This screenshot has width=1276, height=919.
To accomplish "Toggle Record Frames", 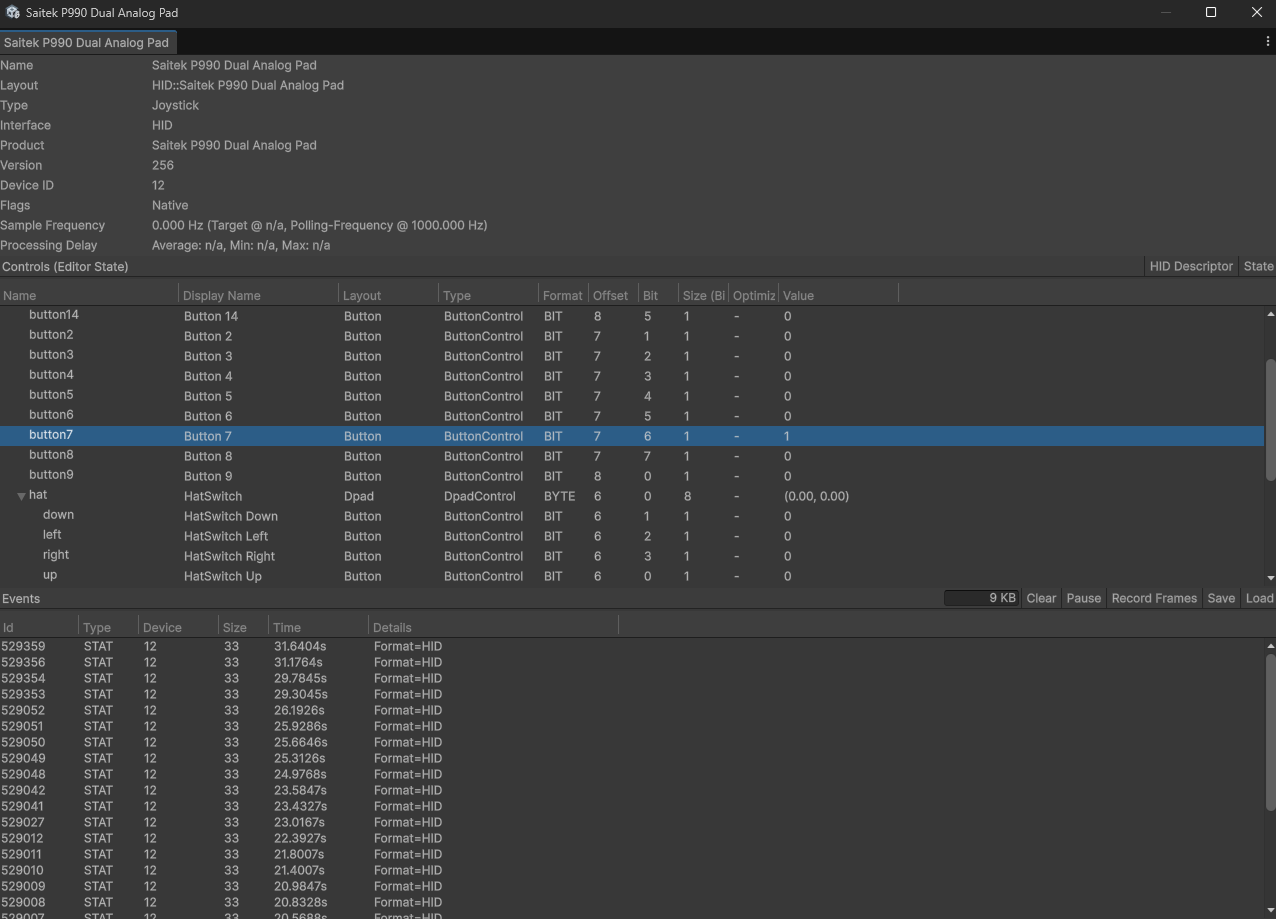I will click(x=1154, y=598).
